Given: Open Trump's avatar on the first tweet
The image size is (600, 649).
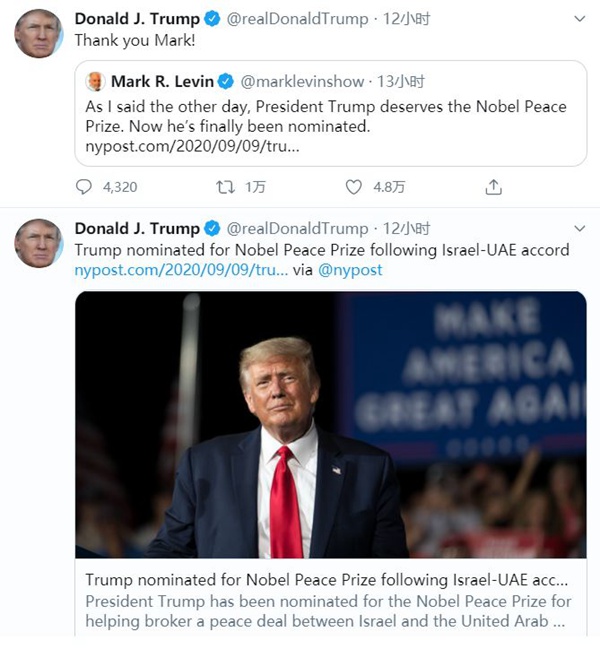Looking at the screenshot, I should (x=38, y=33).
